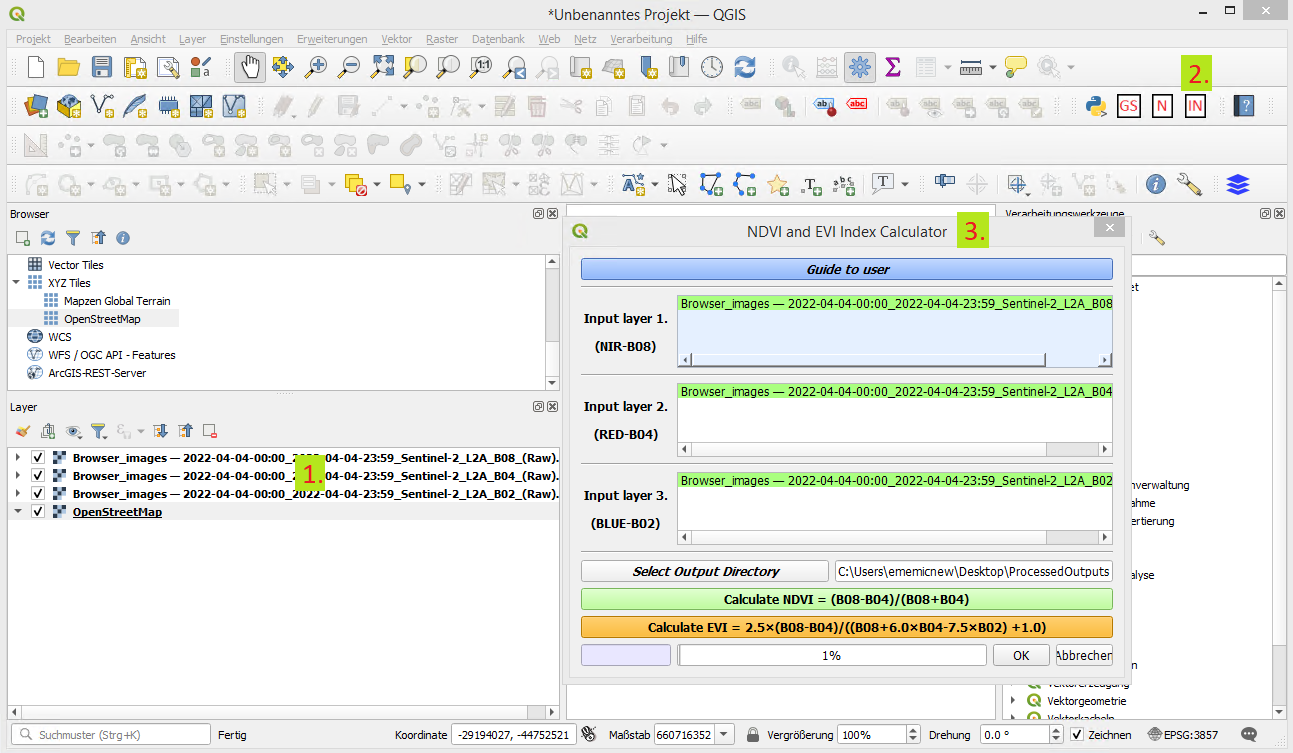
Task: Click the Browser panel filter funnel icon
Action: coord(73,238)
